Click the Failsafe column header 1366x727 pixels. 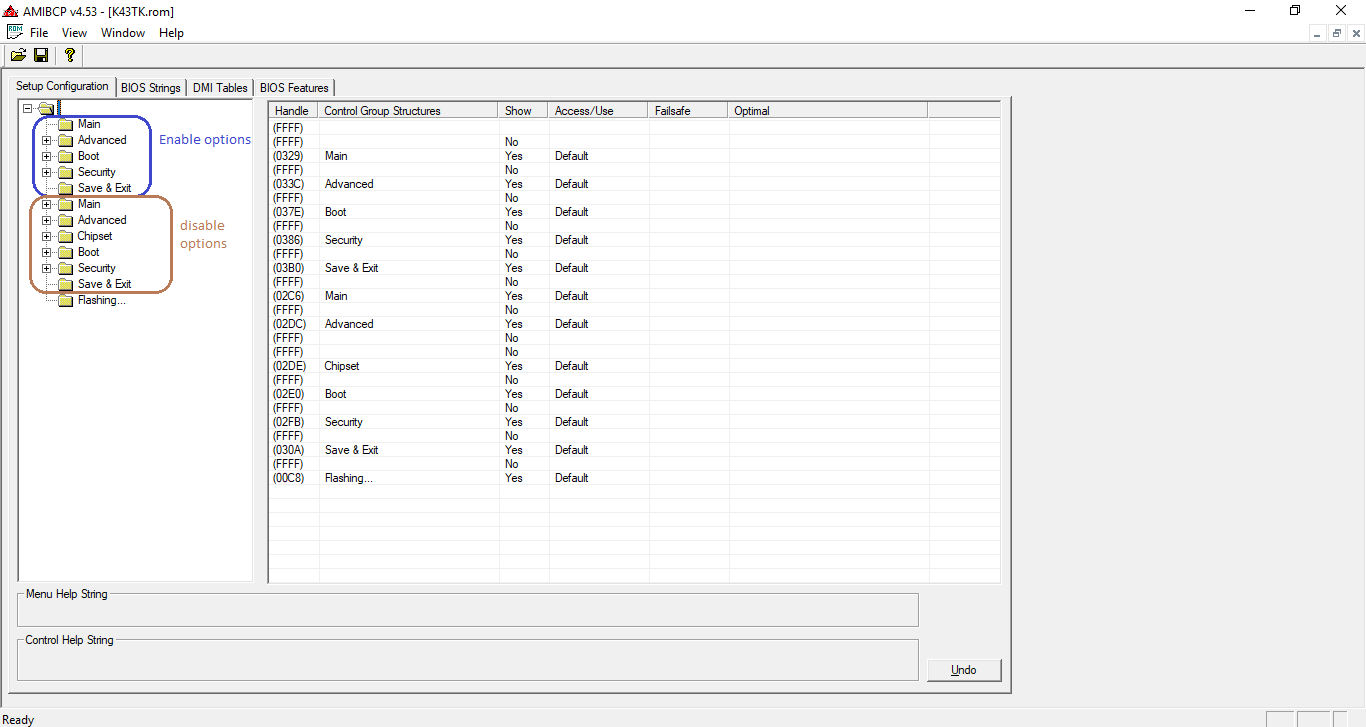pyautogui.click(x=689, y=110)
